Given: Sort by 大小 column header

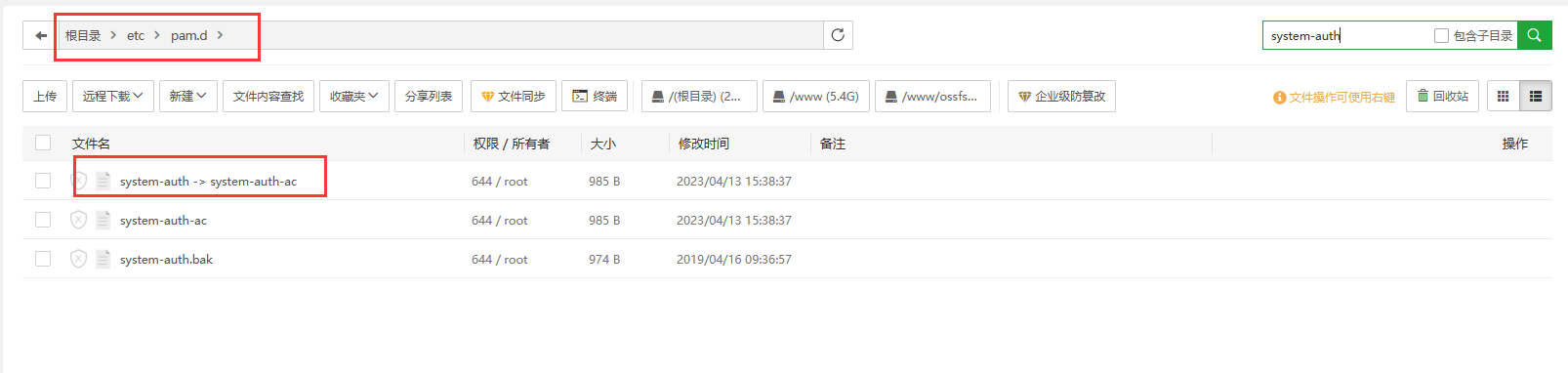Looking at the screenshot, I should tap(603, 144).
